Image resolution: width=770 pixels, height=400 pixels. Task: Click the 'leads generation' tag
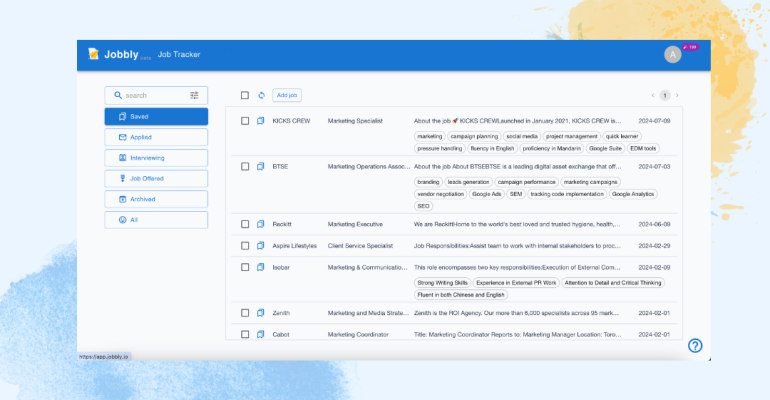[468, 182]
